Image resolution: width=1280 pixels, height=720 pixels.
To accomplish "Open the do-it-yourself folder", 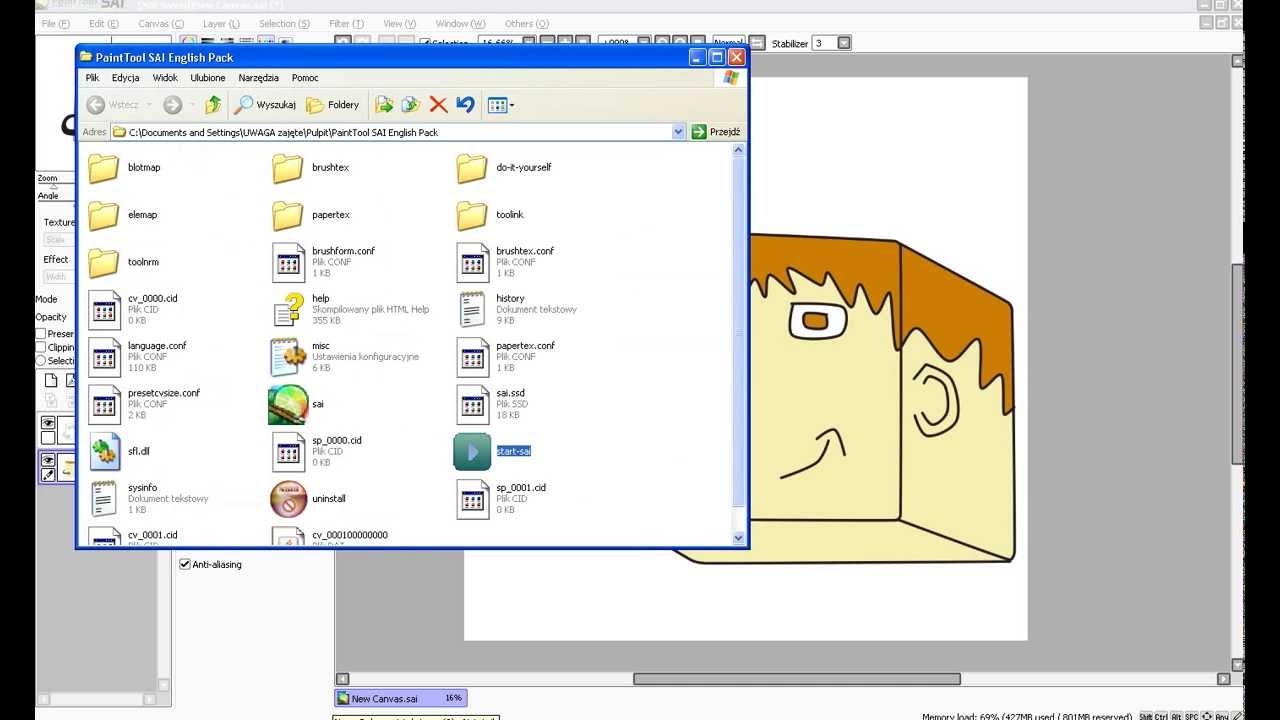I will click(x=472, y=168).
